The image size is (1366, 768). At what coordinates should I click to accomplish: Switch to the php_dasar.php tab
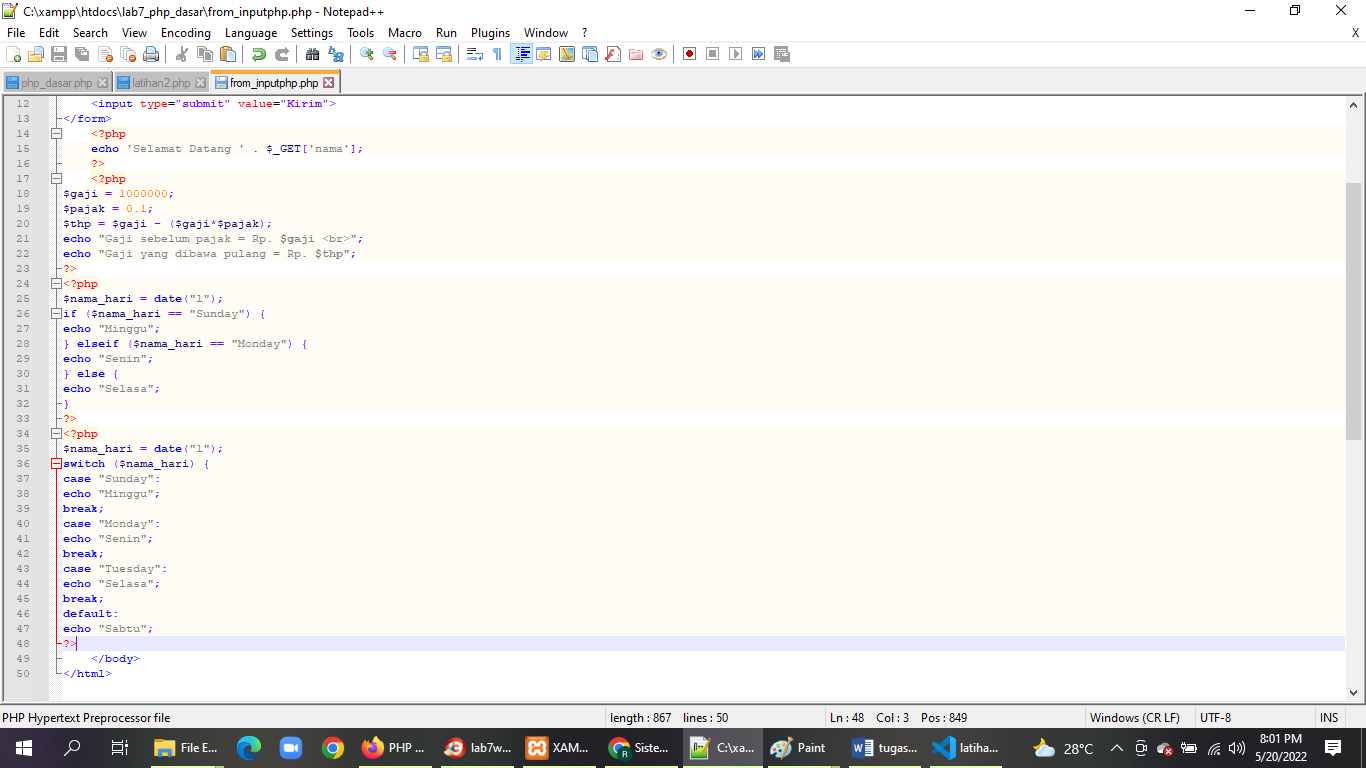pyautogui.click(x=56, y=83)
